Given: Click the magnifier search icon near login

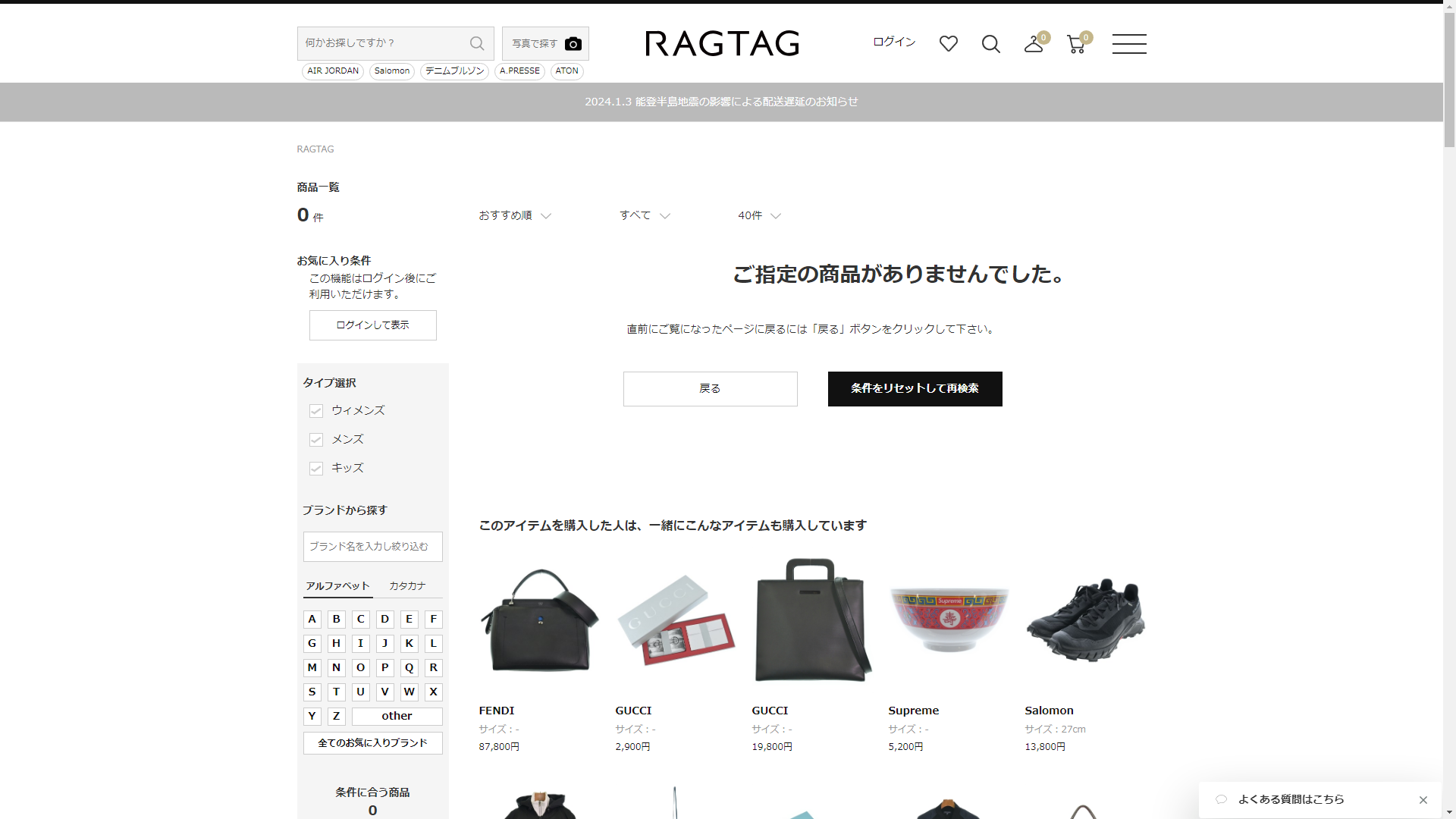Looking at the screenshot, I should coord(990,44).
